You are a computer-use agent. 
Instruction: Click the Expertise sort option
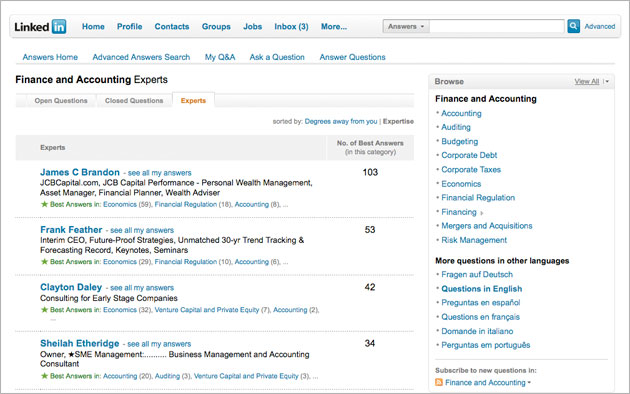point(398,121)
